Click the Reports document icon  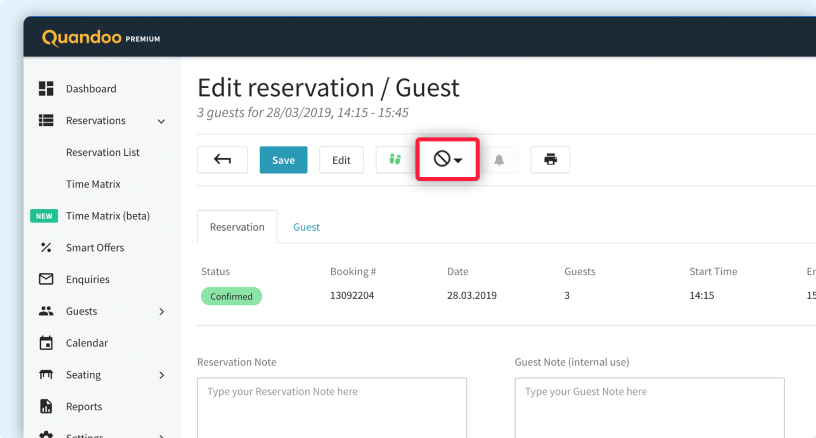(46, 407)
